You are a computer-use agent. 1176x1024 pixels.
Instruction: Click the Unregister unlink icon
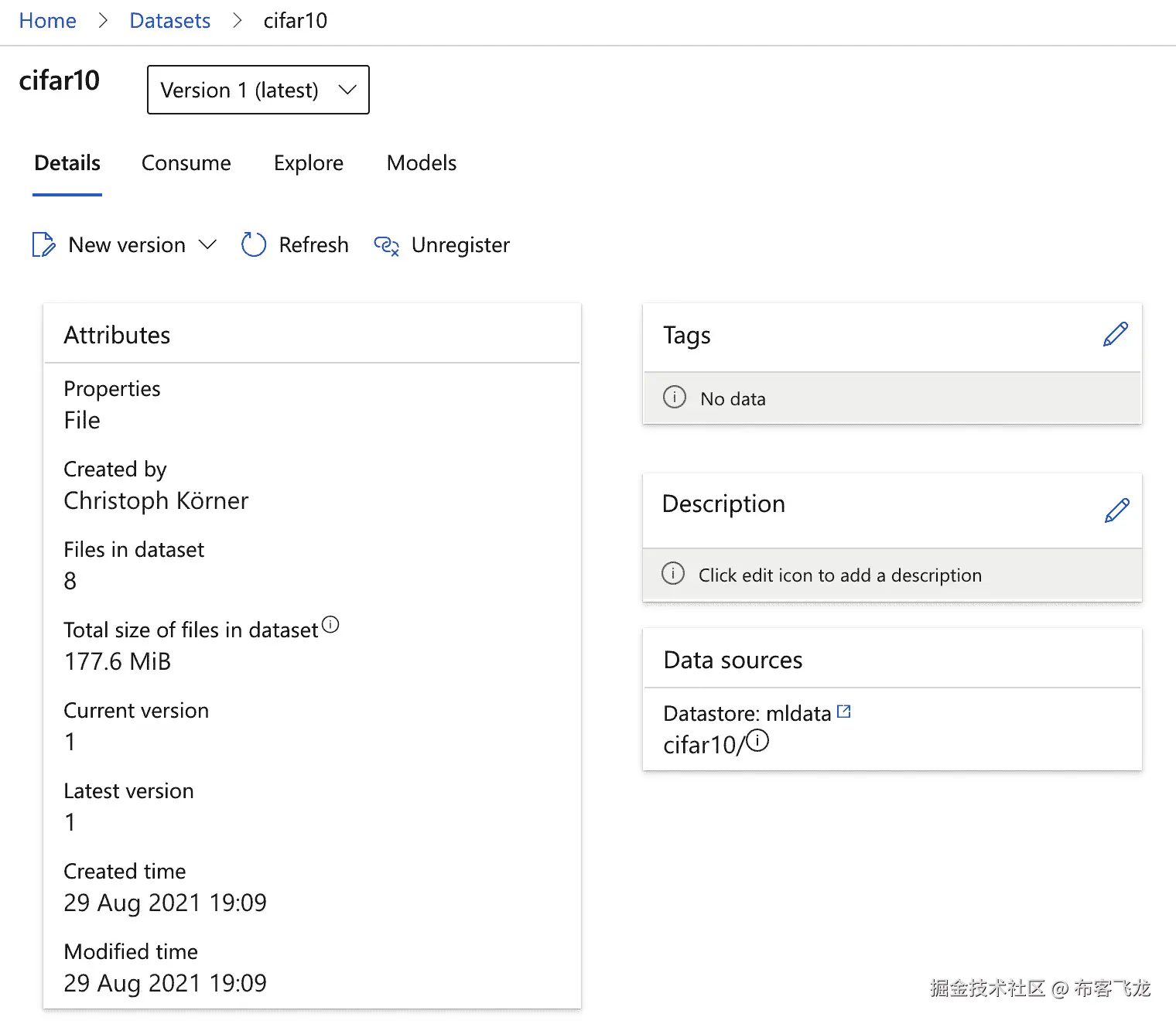point(386,245)
